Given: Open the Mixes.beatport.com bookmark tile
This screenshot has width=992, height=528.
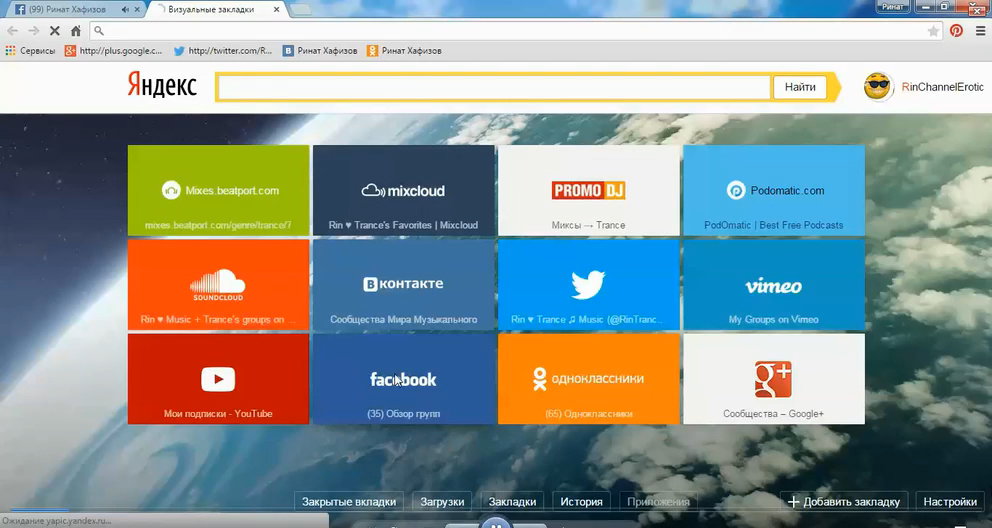Looking at the screenshot, I should [x=218, y=190].
